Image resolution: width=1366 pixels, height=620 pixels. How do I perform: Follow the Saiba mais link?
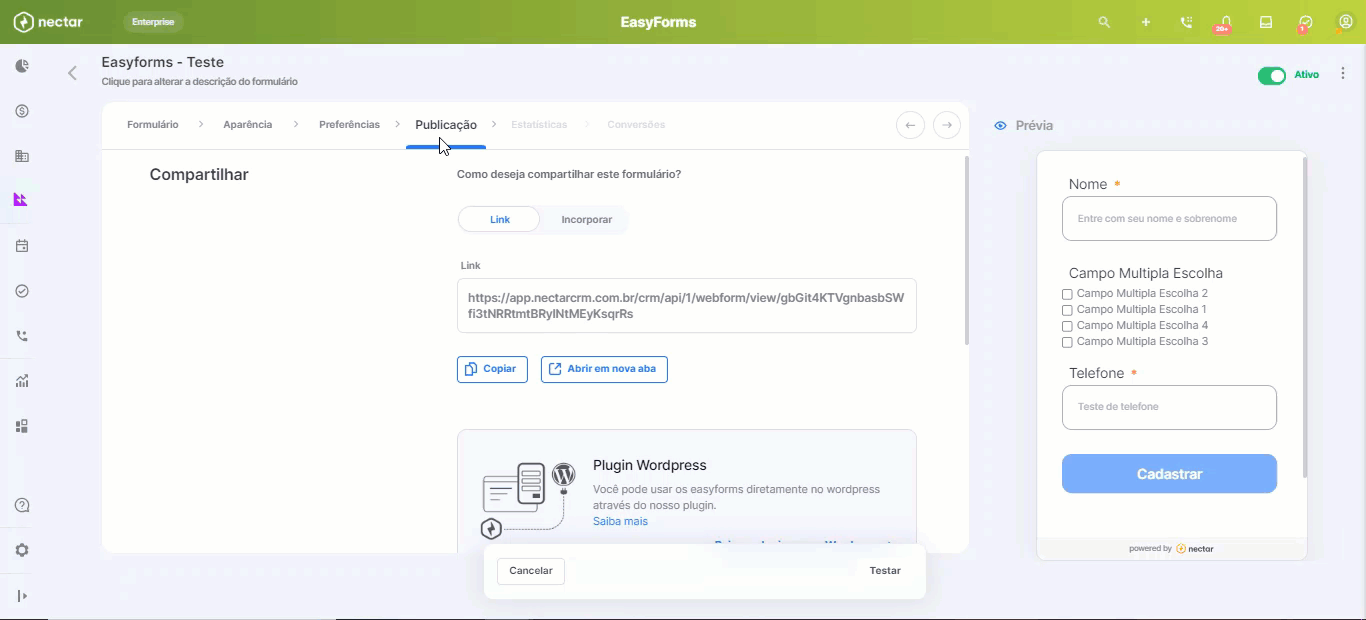click(x=620, y=521)
